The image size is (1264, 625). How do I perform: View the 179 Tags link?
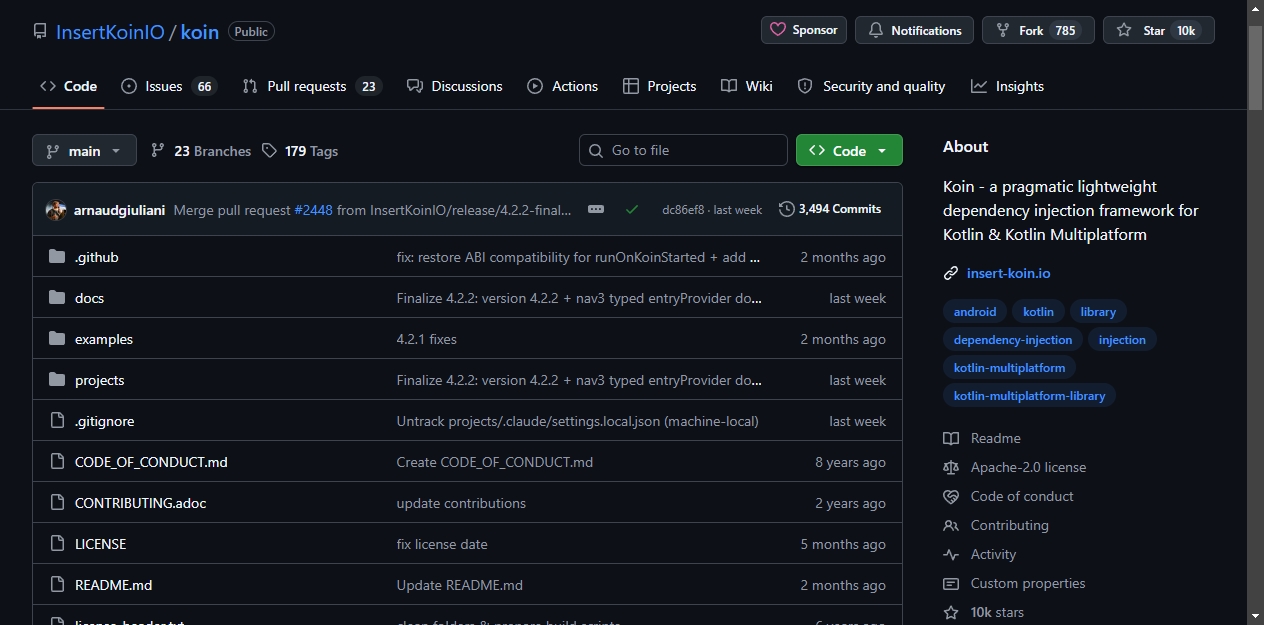coord(300,151)
